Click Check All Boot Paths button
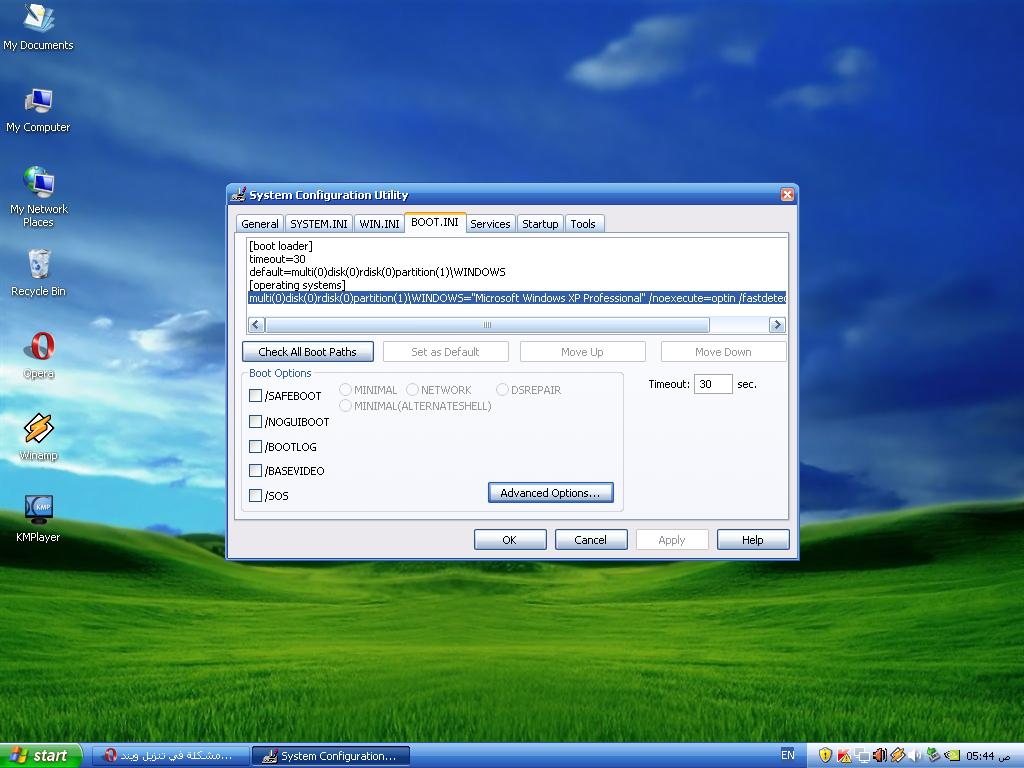The width and height of the screenshot is (1024, 768). [x=308, y=352]
